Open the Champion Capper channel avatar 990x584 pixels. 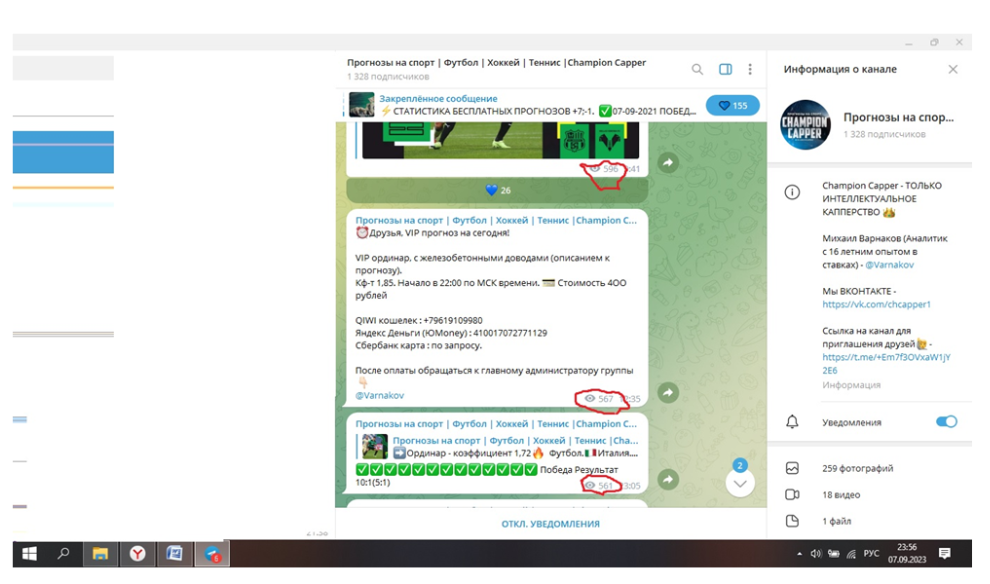805,125
